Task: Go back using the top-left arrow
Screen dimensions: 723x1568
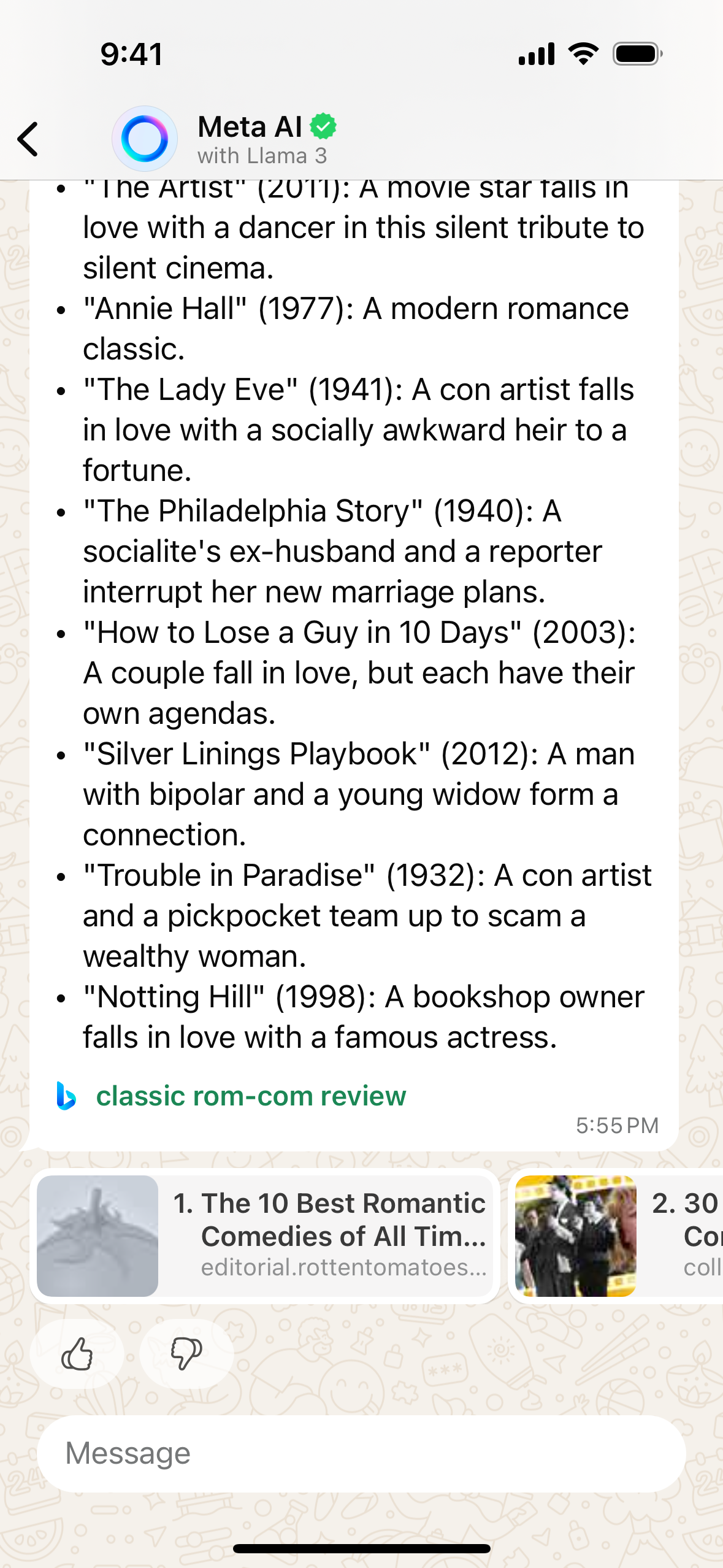Action: 28,139
